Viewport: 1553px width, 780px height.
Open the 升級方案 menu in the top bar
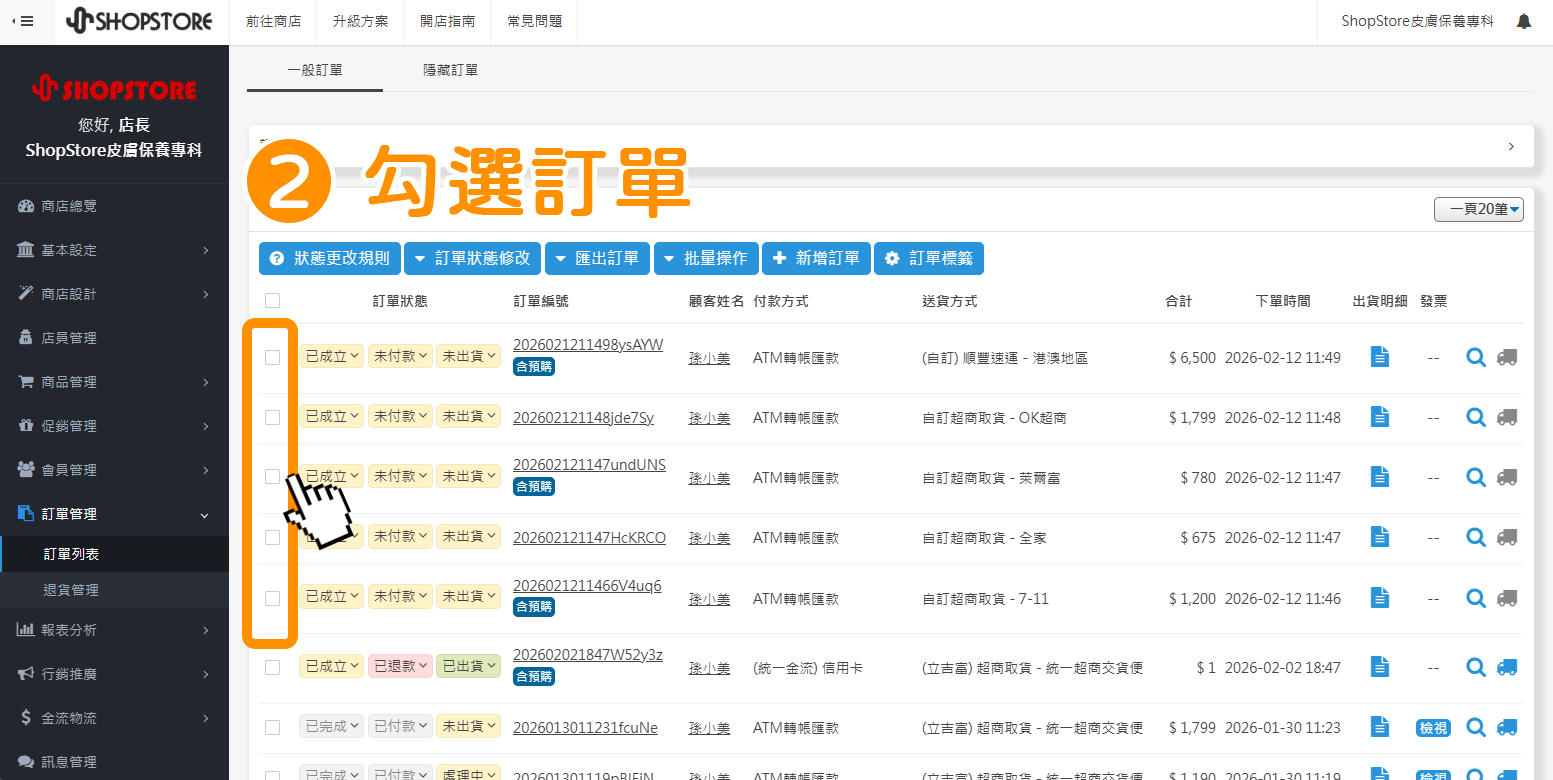[360, 20]
